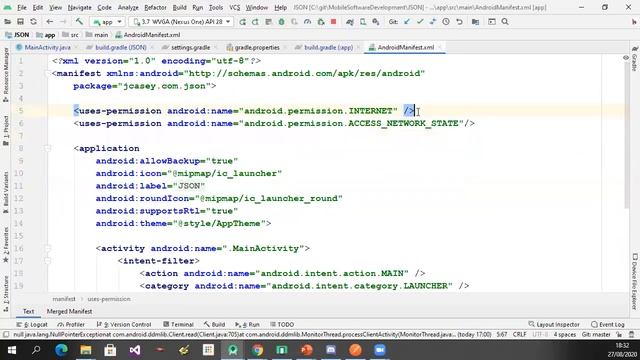
Task: Click the Make Project hammer icon
Action: pyautogui.click(x=79, y=22)
